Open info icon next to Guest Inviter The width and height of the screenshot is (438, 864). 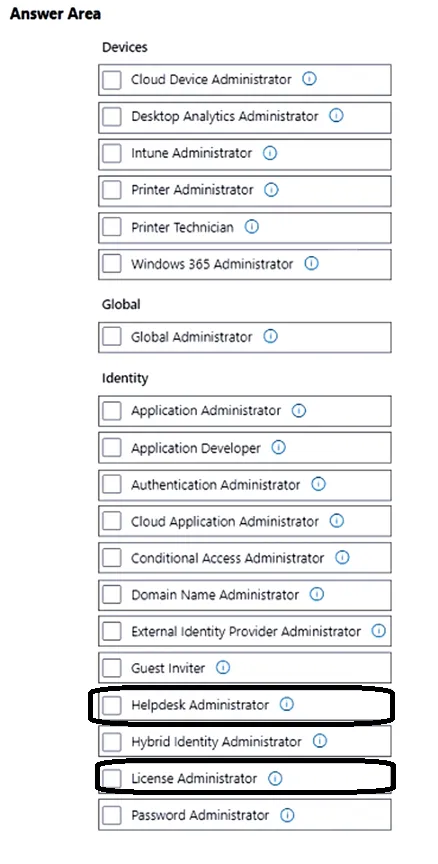point(223,668)
